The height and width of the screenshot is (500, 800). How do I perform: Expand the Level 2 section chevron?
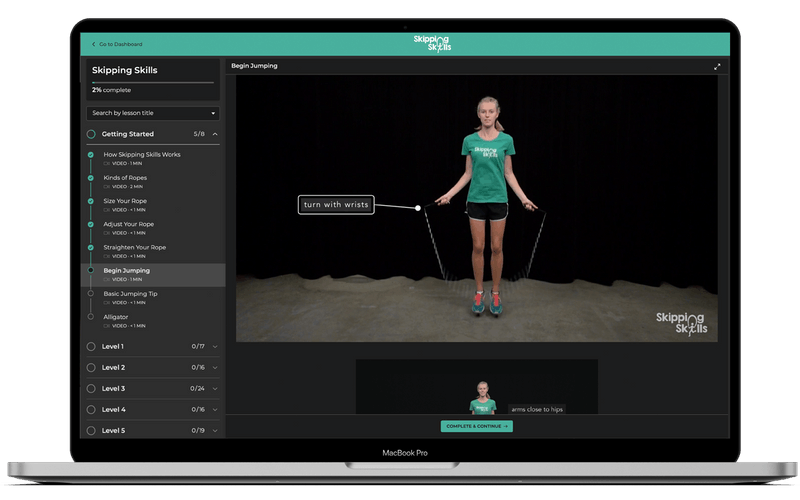coord(215,368)
